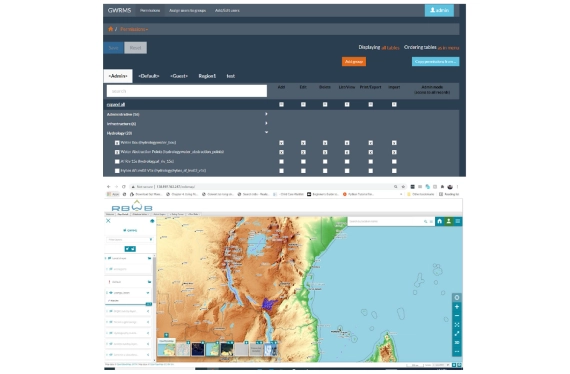The height and width of the screenshot is (374, 570).
Task: Toggle Import checkbox in last Hydrology row
Action: 394,171
